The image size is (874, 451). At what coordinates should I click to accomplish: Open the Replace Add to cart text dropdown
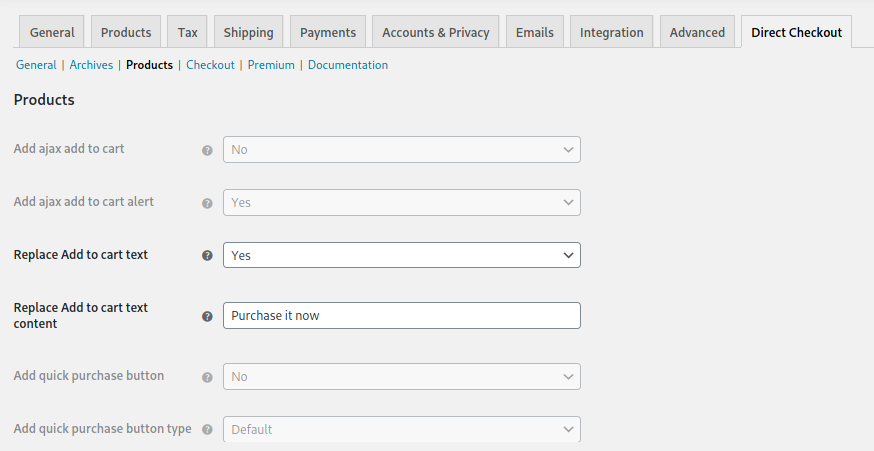coord(401,255)
